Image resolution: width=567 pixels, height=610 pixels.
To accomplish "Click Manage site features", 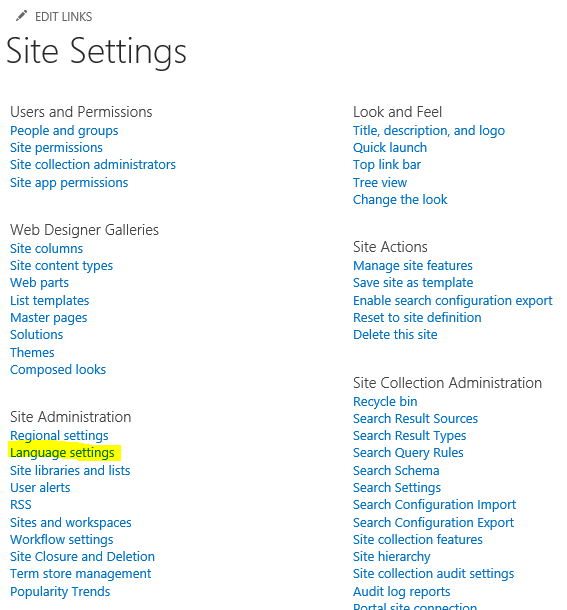I will [413, 266].
